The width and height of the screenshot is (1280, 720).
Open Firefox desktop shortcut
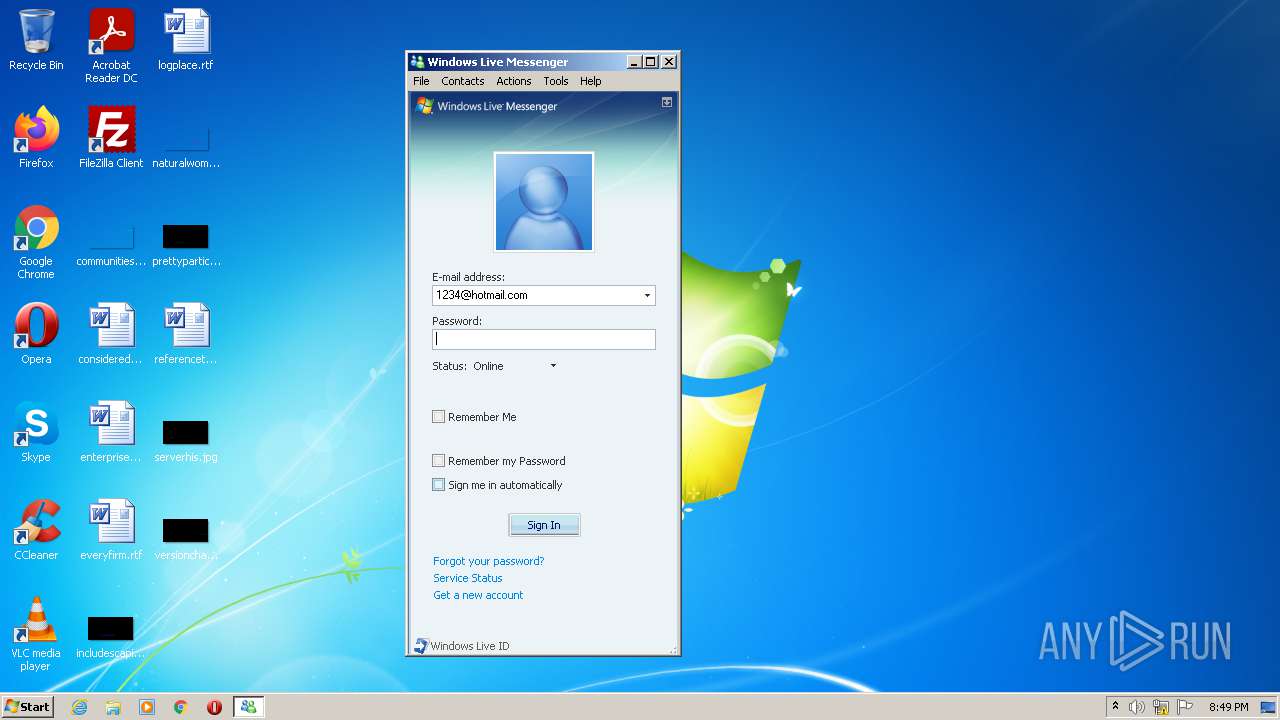pos(36,138)
